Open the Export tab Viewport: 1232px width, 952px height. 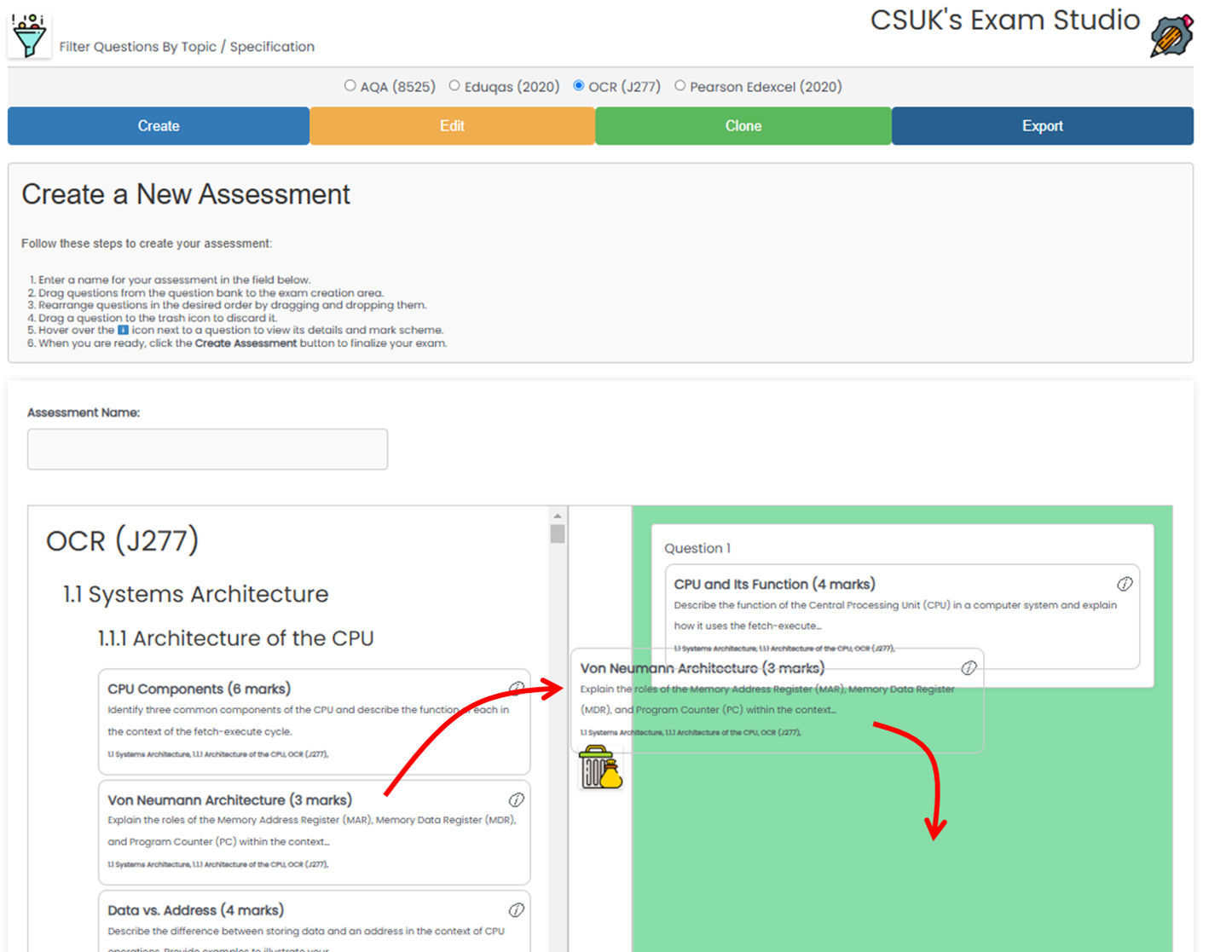[x=1042, y=126]
